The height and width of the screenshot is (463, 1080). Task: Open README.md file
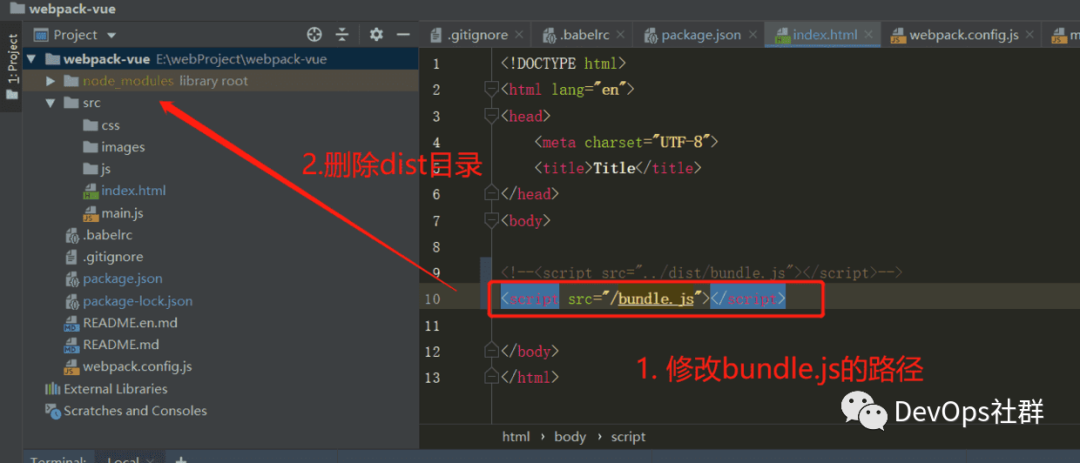pos(110,344)
